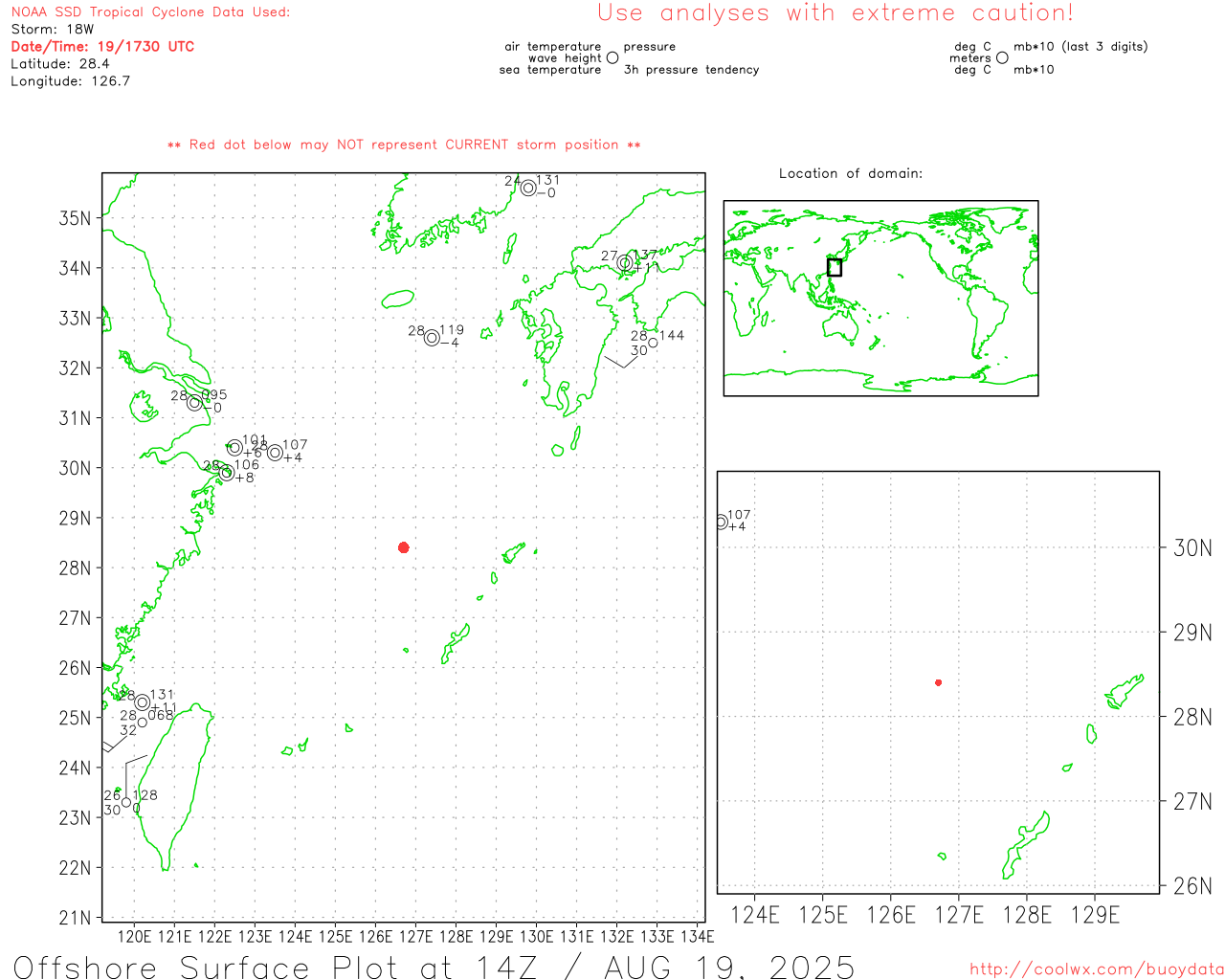Click the 26N label on the inset map
This screenshot has height=980, width=1225.
pyautogui.click(x=1192, y=886)
